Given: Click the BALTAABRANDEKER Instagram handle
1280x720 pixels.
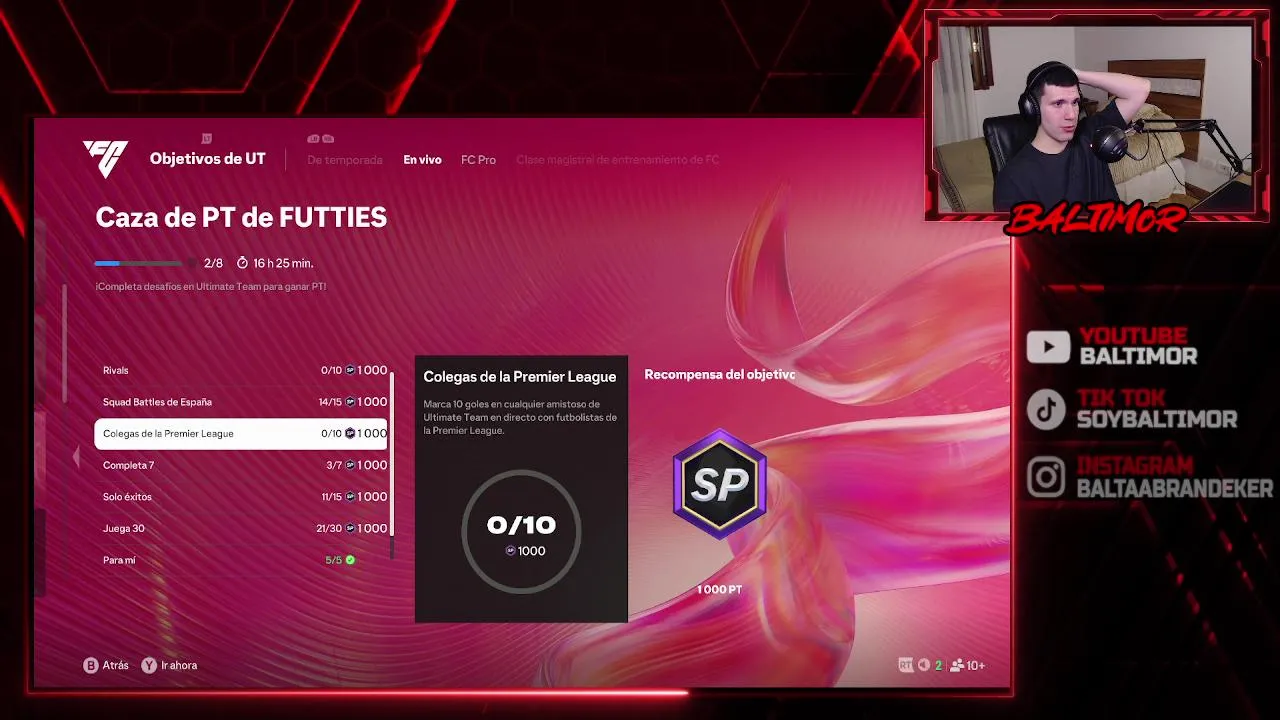Looking at the screenshot, I should pos(1175,488).
